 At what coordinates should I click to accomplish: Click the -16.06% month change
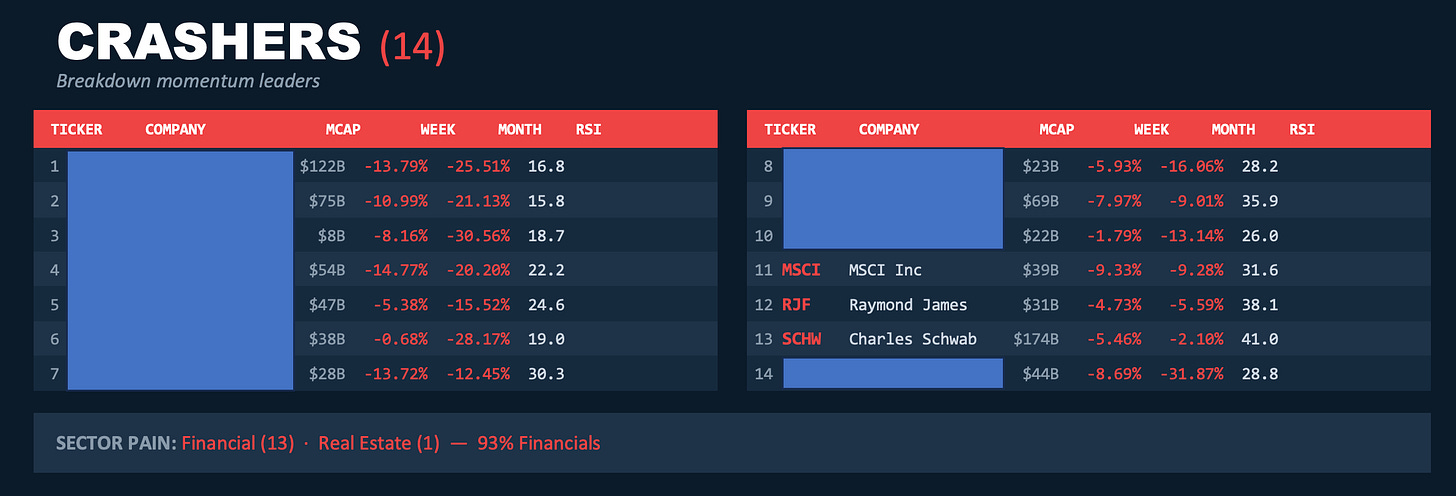click(1191, 166)
